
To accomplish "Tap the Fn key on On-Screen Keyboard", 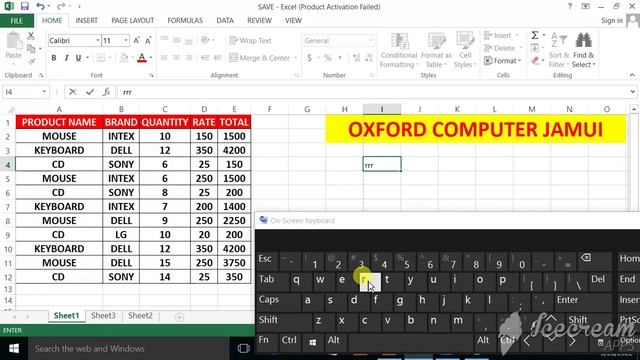I will [x=267, y=342].
